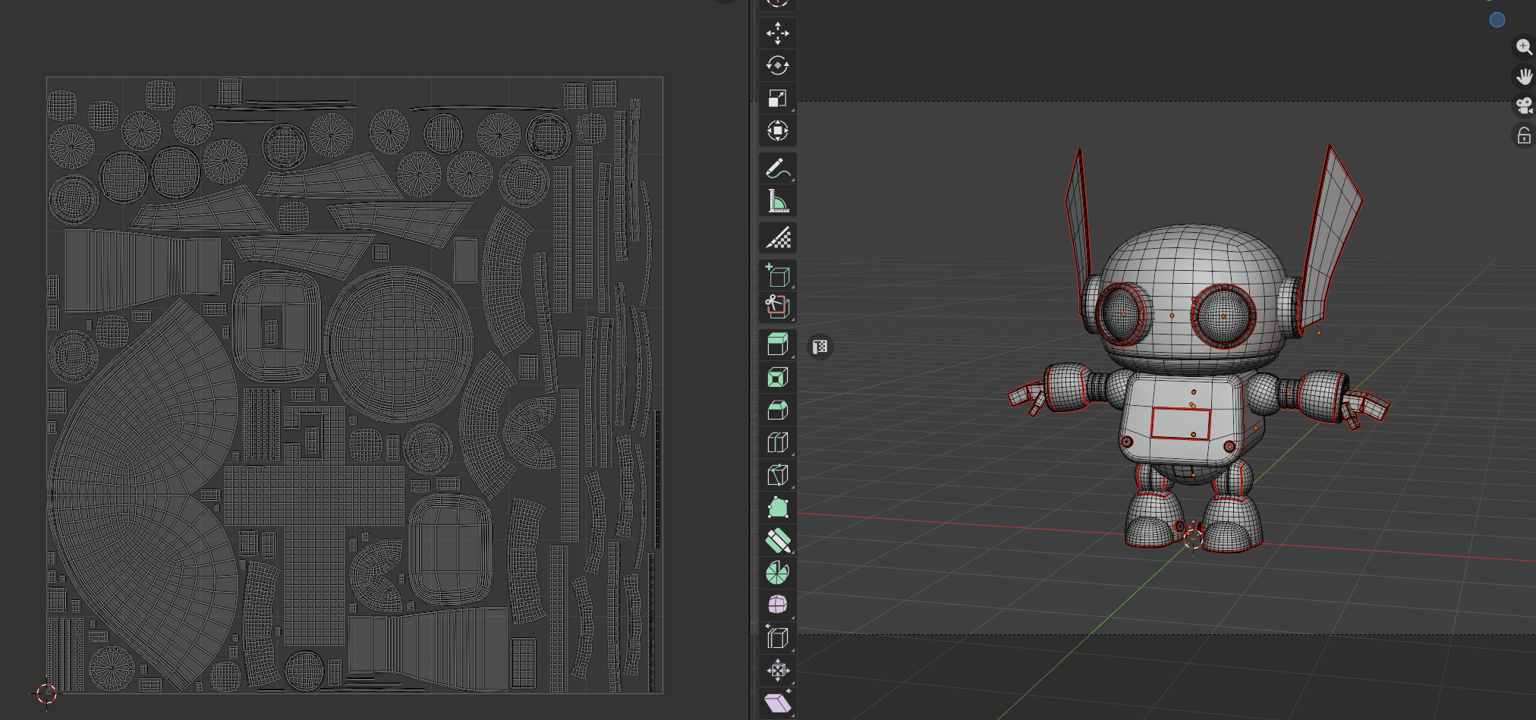Select the Annotate pencil tool
The height and width of the screenshot is (720, 1536).
[777, 169]
